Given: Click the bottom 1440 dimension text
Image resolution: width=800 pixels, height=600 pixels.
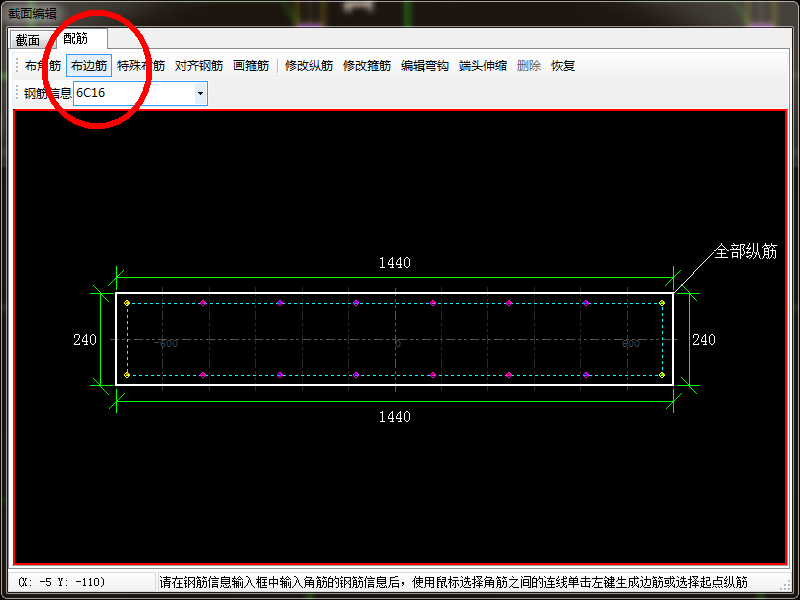Looking at the screenshot, I should pyautogui.click(x=394, y=417).
